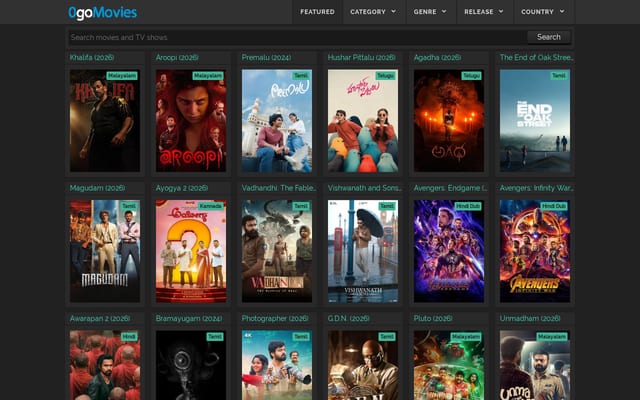Select the Khalifa movie poster

coord(105,120)
